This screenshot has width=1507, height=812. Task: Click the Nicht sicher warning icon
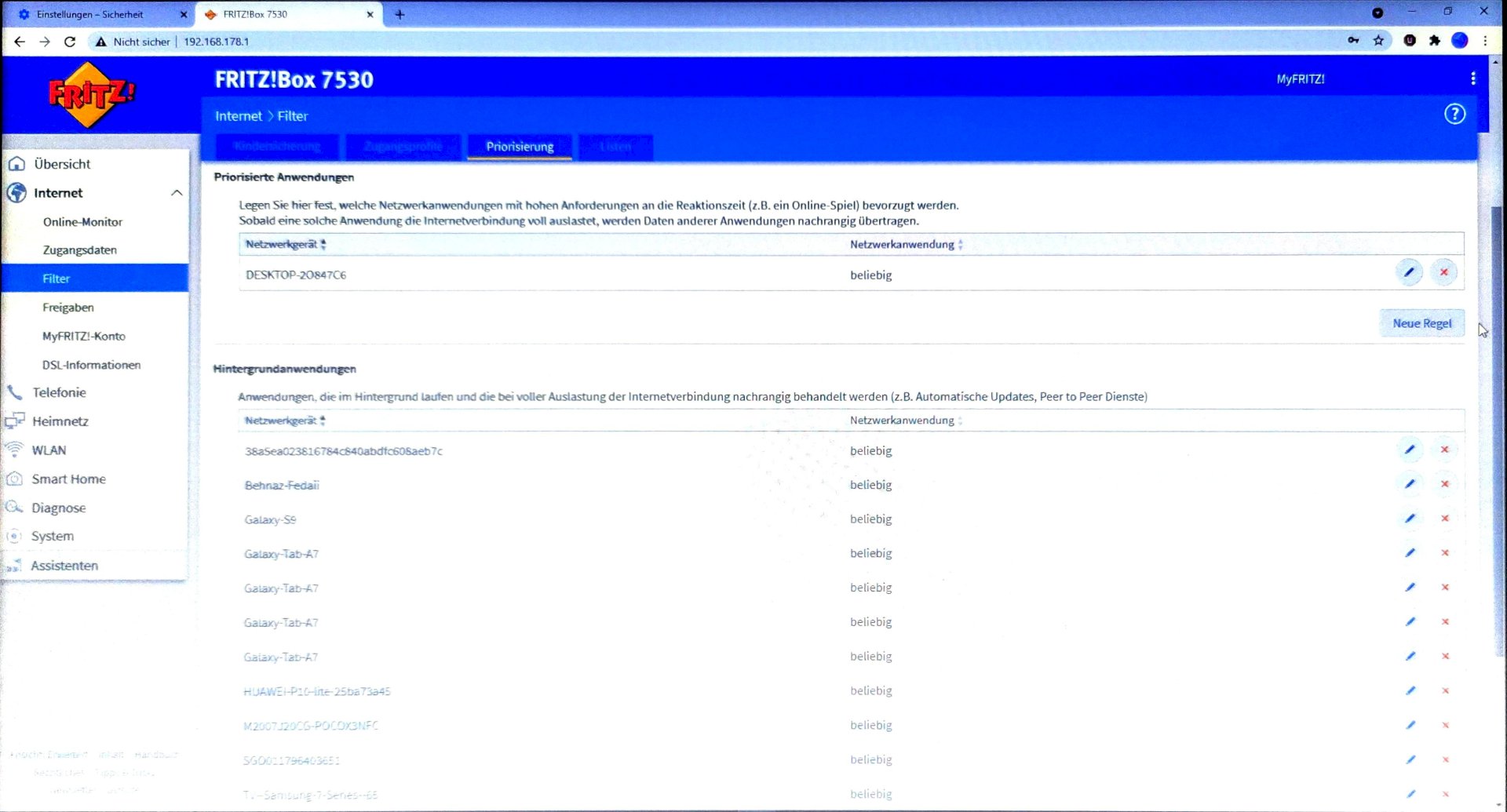click(x=100, y=42)
